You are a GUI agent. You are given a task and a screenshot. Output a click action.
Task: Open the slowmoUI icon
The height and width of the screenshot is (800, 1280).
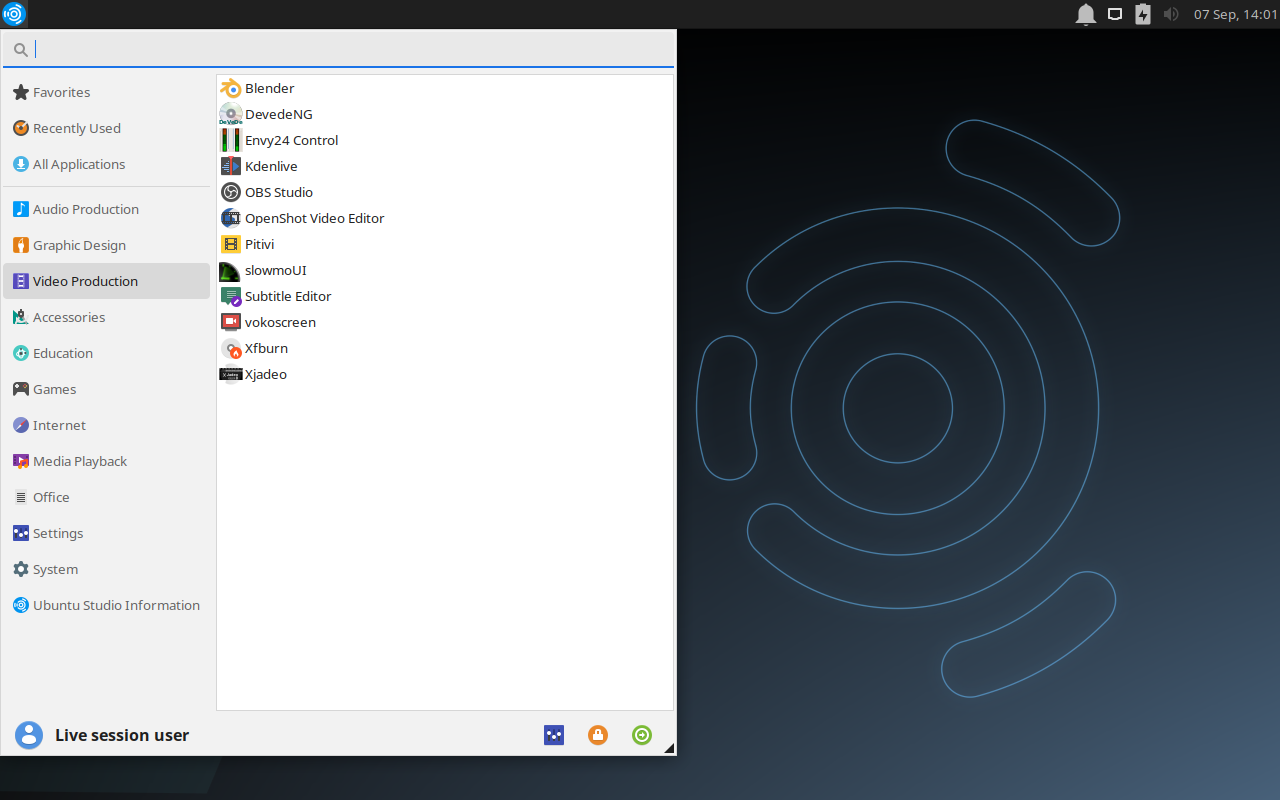tap(231, 270)
